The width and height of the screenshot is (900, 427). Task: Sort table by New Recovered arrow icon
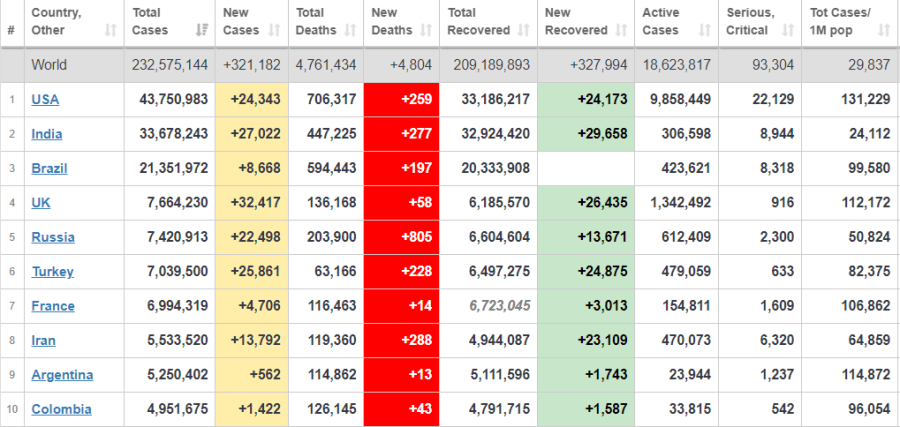tap(621, 30)
